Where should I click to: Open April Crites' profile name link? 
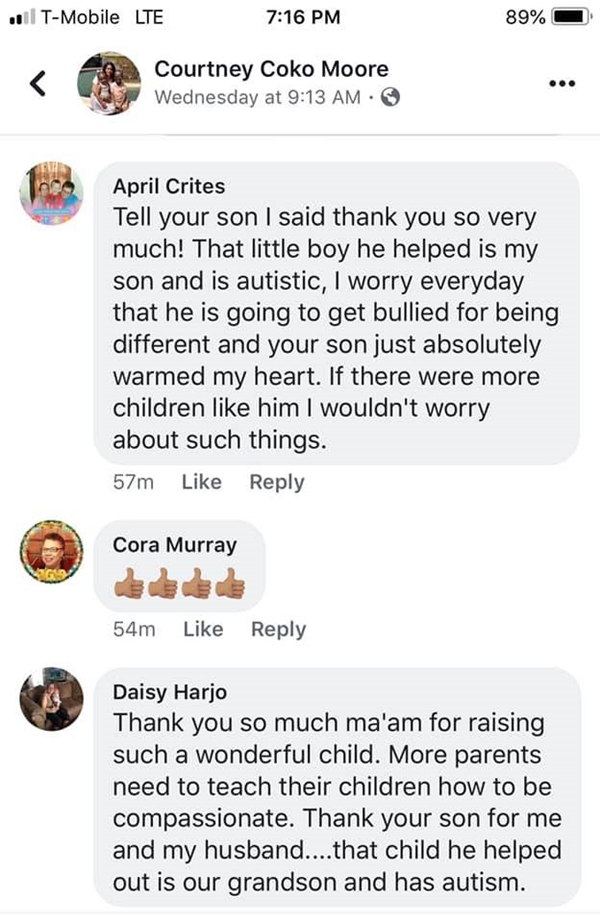tap(168, 186)
